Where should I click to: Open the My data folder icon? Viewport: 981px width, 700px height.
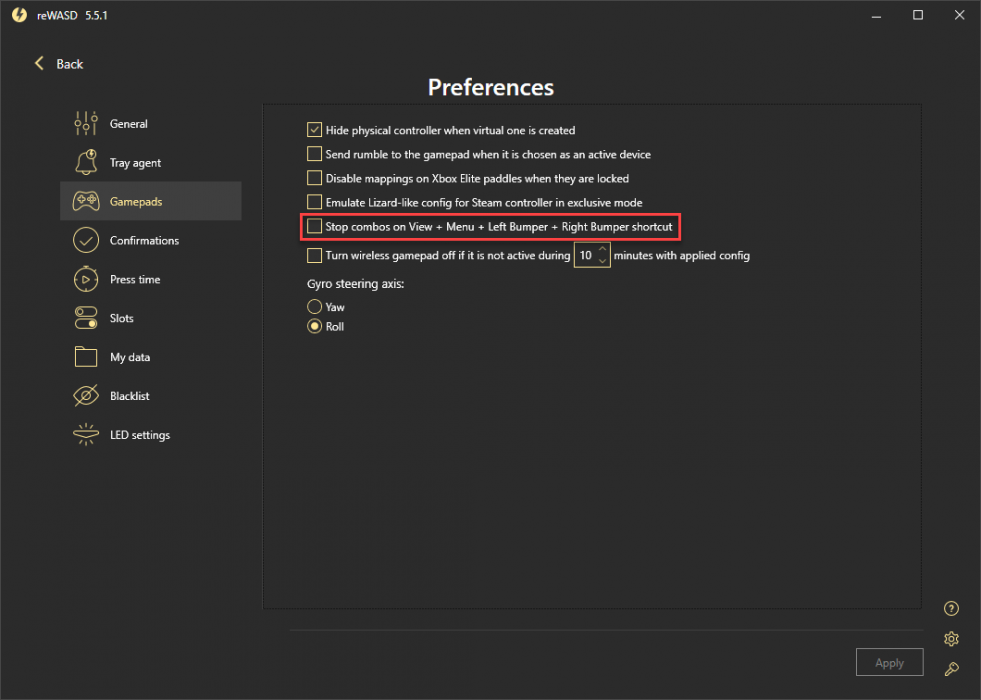click(x=86, y=357)
